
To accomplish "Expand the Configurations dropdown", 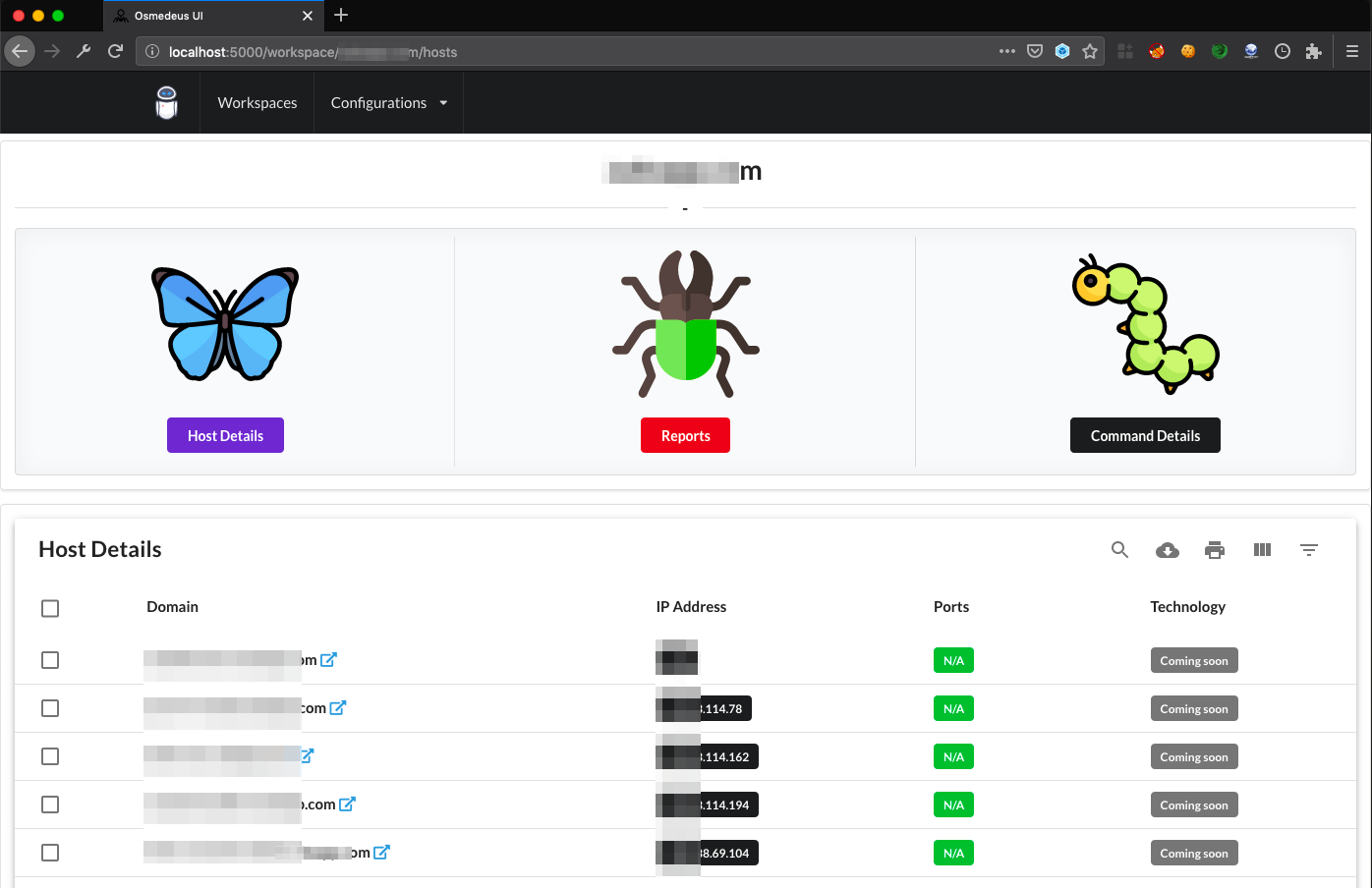I will pos(387,102).
